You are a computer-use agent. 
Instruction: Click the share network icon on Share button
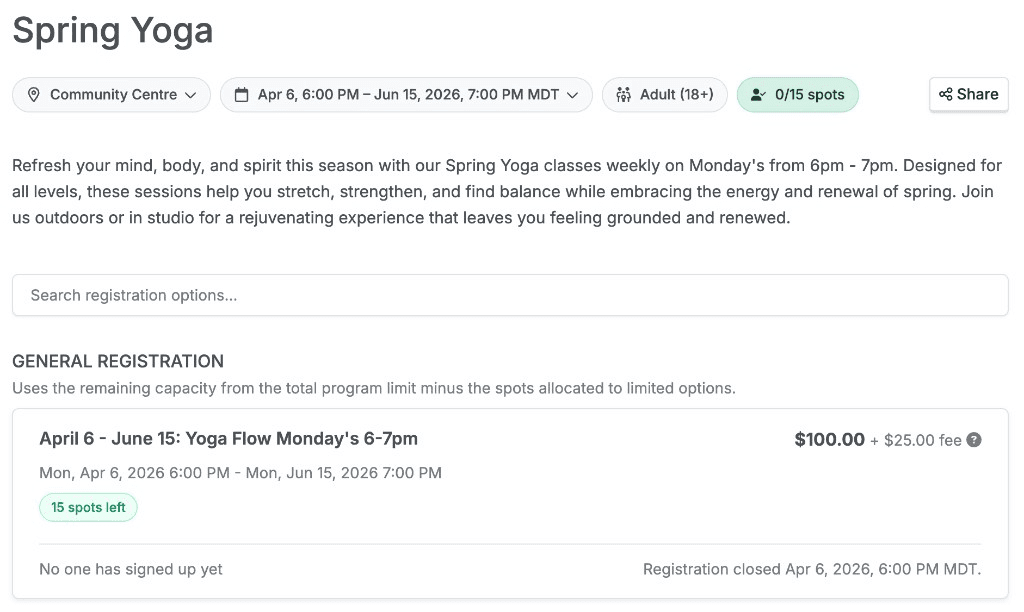pyautogui.click(x=943, y=94)
